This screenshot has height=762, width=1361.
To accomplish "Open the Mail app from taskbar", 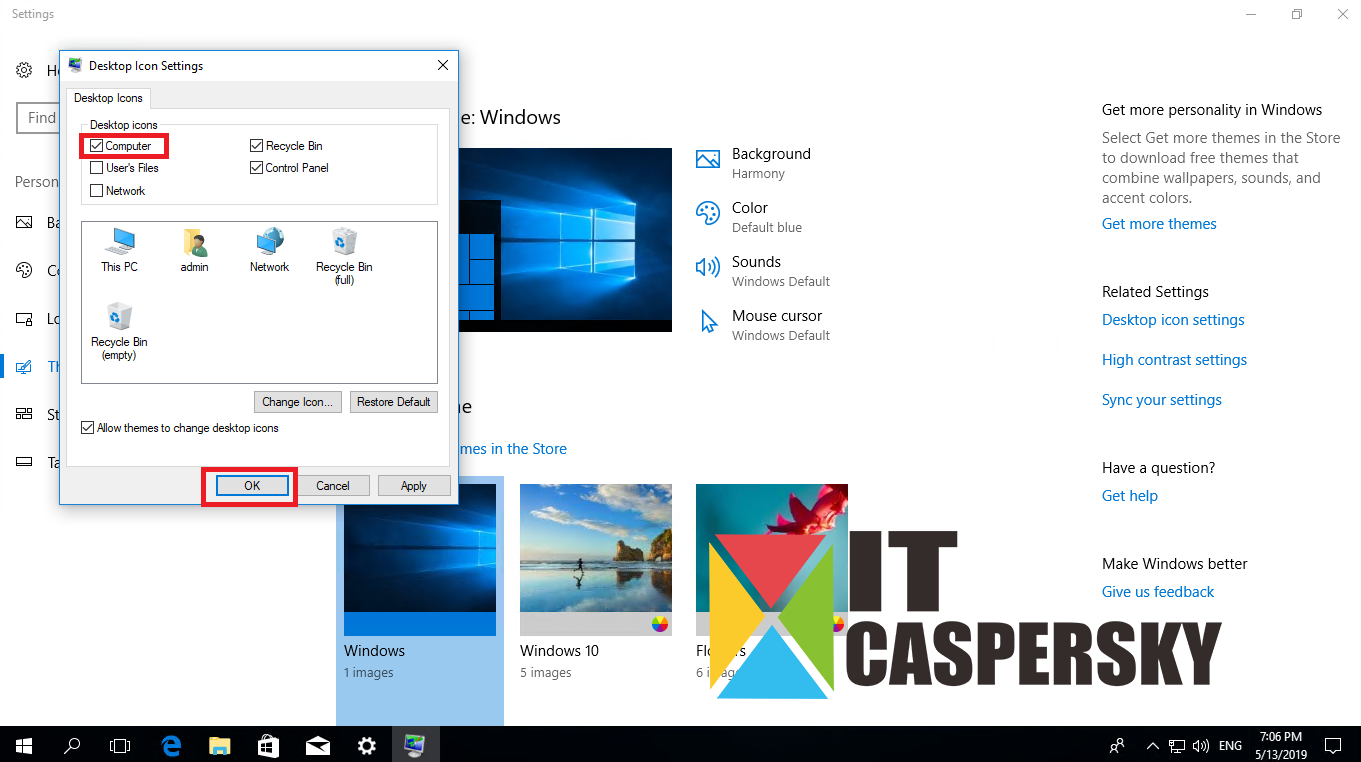I will pos(317,745).
